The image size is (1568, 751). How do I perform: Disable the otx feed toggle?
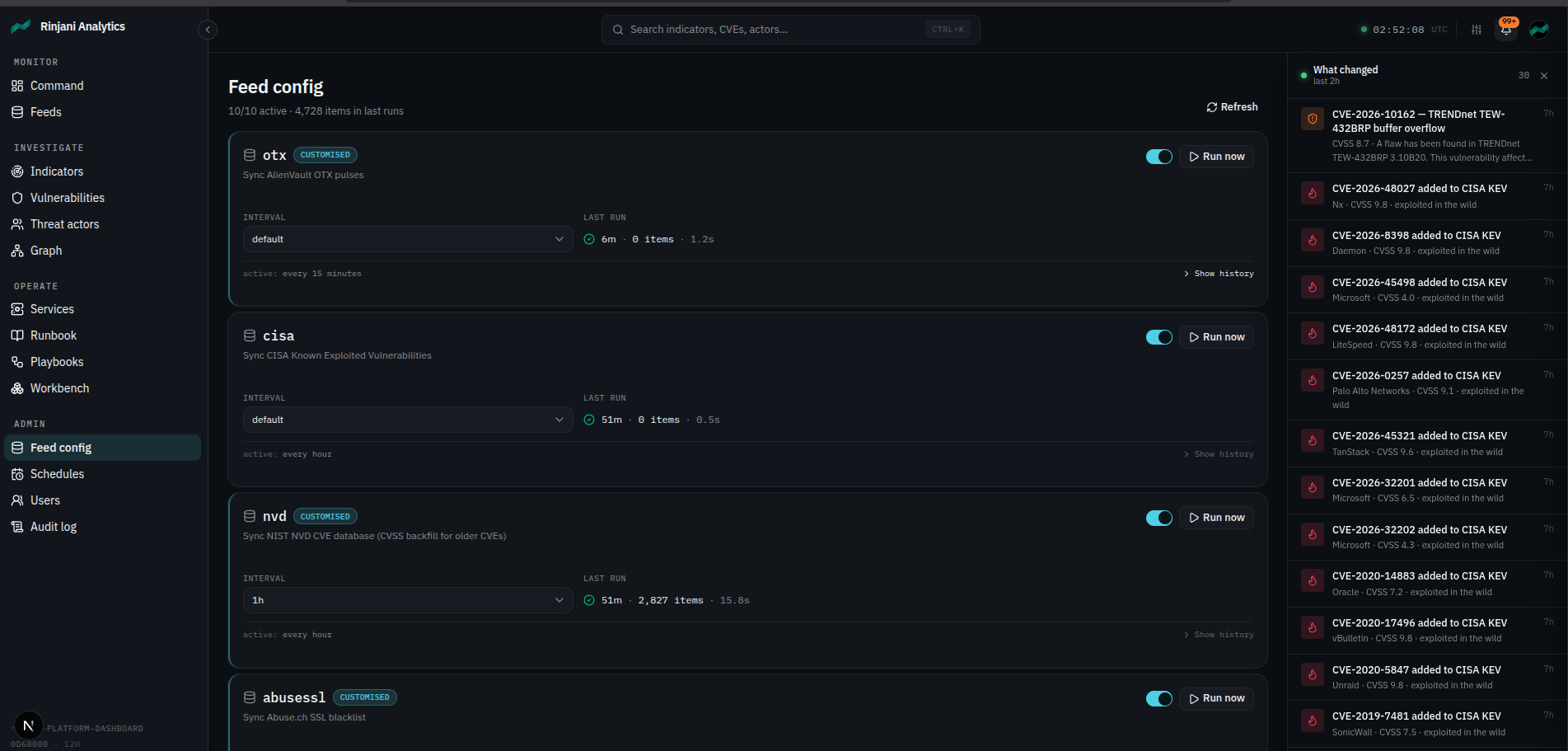(1159, 157)
